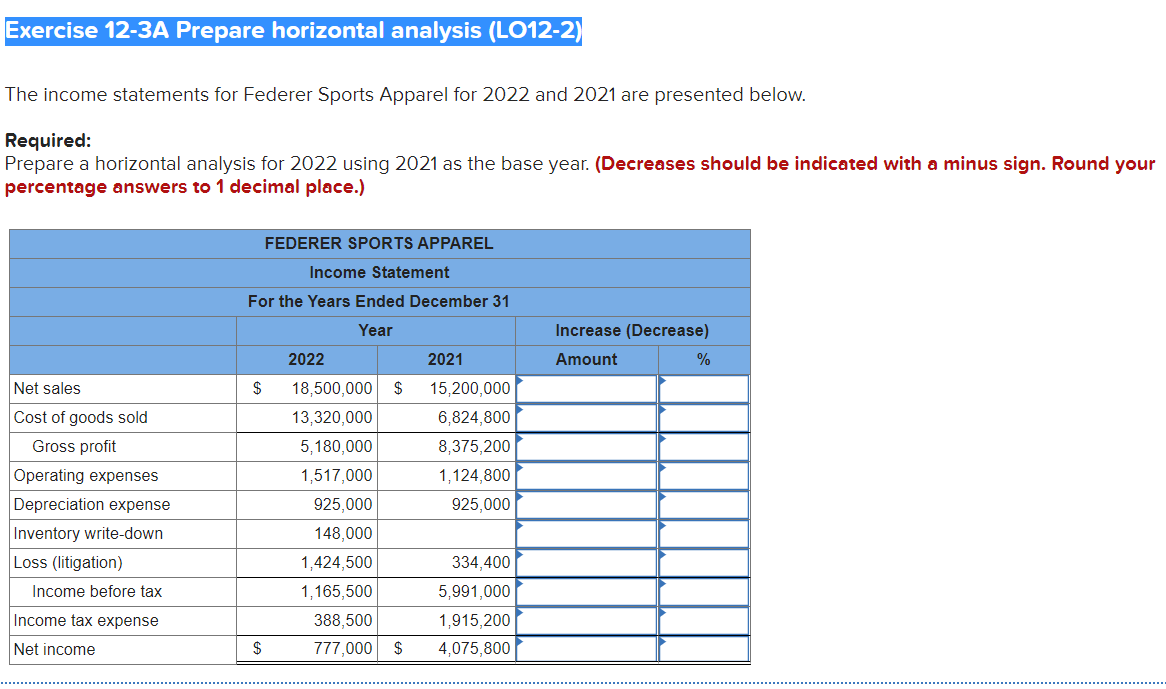This screenshot has height=689, width=1166.
Task: Click the blue flag in Operating expenses % cell
Action: [x=661, y=469]
